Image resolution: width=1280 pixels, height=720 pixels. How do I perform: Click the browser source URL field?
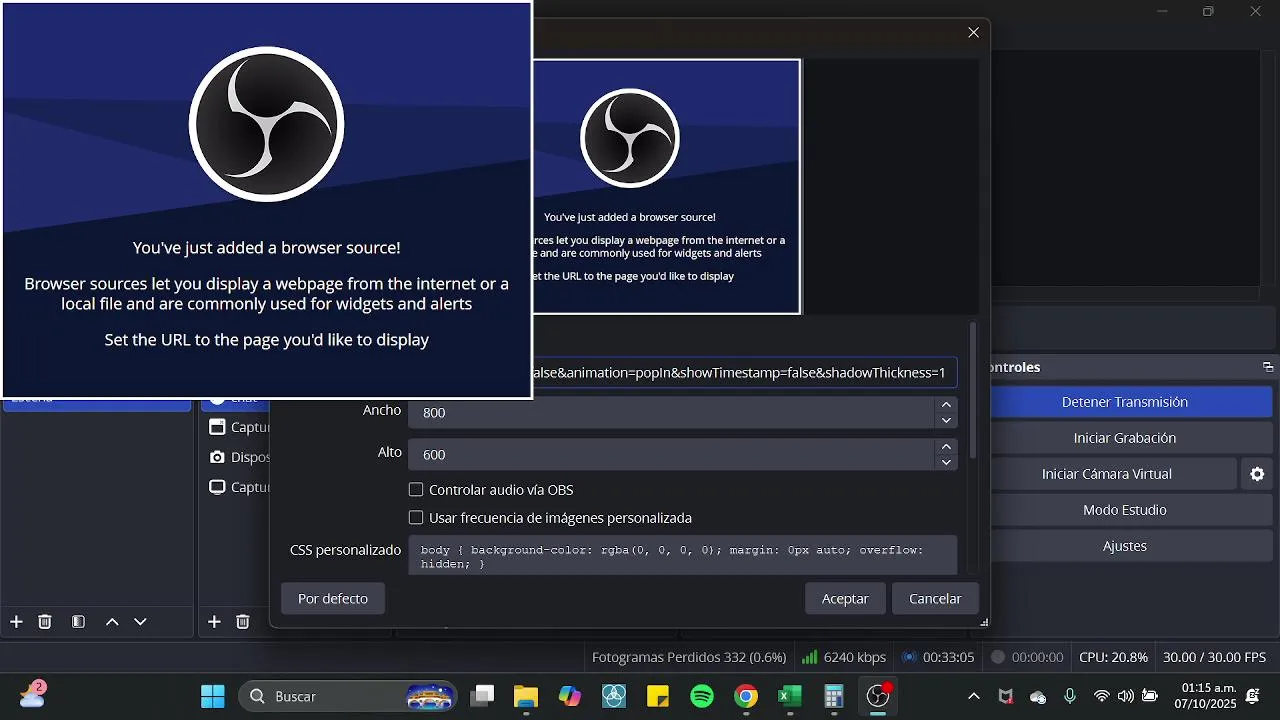pyautogui.click(x=745, y=372)
